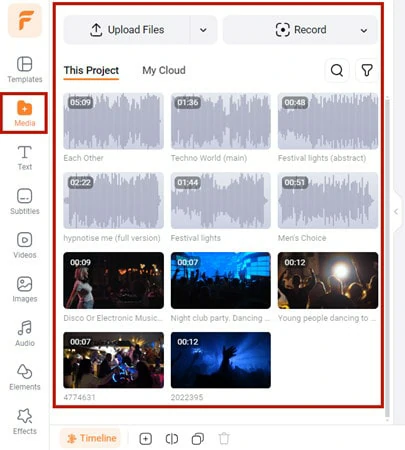Click the add track plus icon
Viewport: 405px width, 450px height.
pos(146,439)
